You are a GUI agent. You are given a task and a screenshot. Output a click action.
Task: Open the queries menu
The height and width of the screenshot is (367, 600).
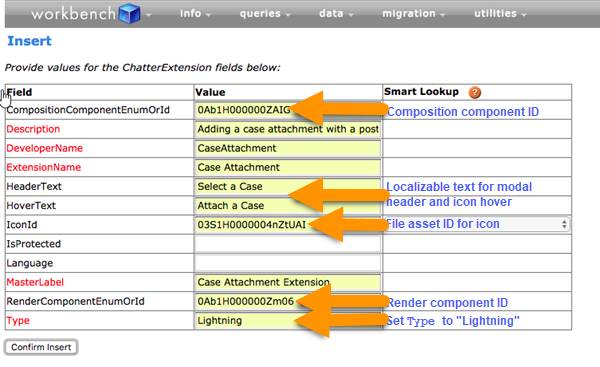[265, 13]
